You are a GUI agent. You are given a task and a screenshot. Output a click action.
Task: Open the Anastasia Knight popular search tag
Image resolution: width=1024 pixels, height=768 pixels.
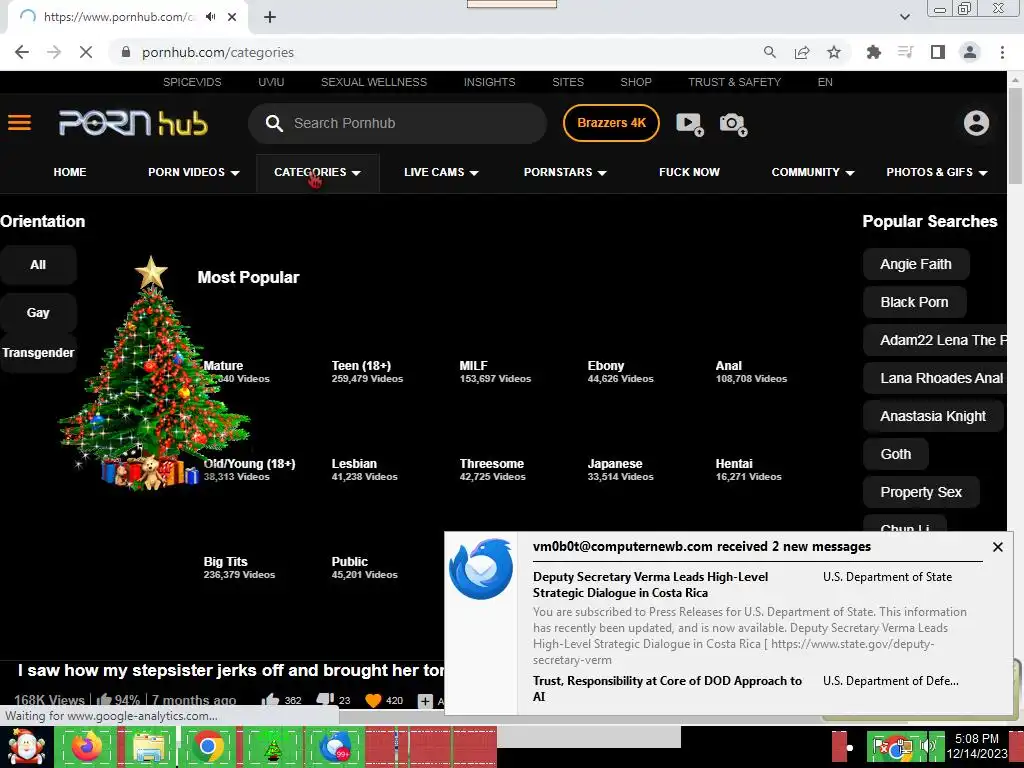(x=933, y=417)
